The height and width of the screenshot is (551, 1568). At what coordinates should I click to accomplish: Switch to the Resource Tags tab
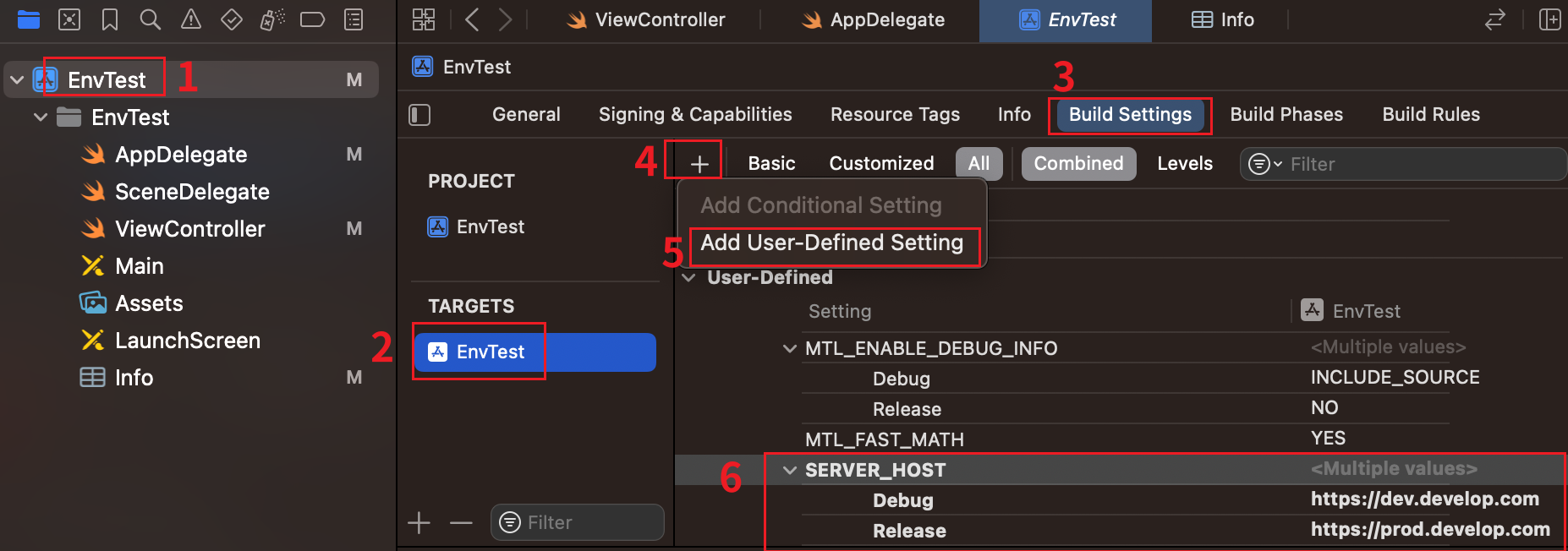pyautogui.click(x=895, y=115)
